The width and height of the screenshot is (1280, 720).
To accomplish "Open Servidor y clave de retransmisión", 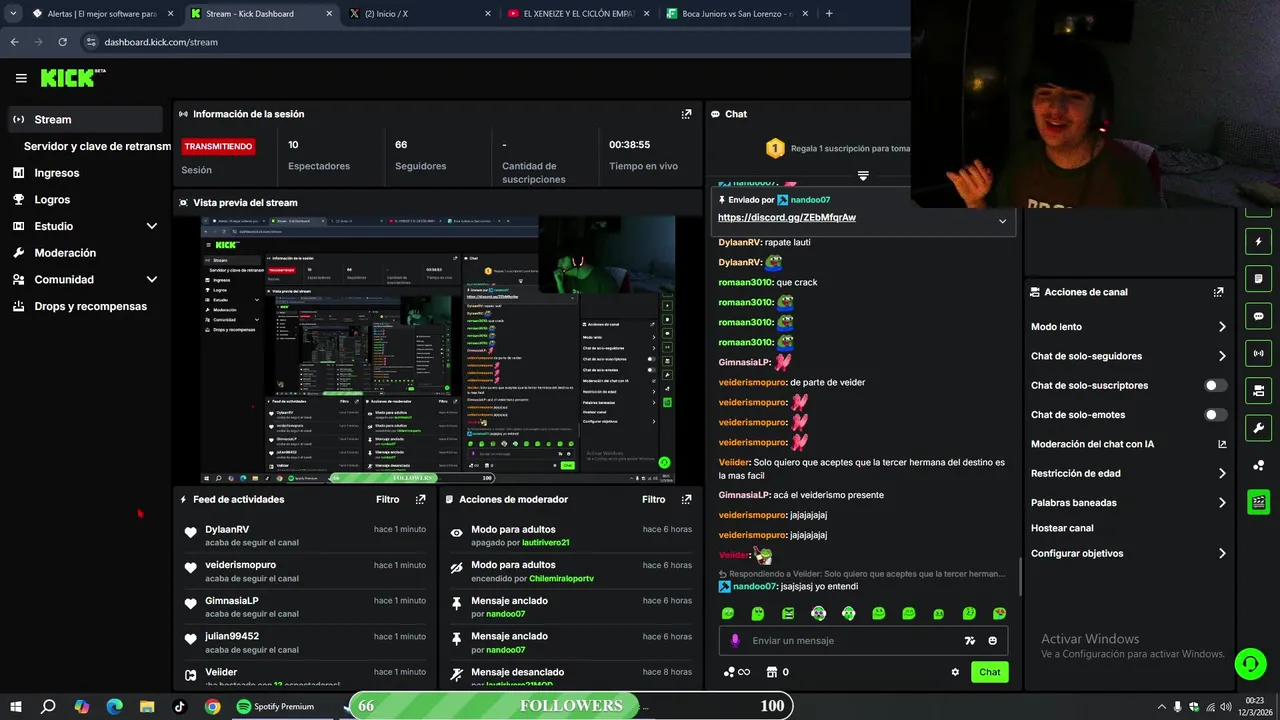I will pyautogui.click(x=96, y=146).
